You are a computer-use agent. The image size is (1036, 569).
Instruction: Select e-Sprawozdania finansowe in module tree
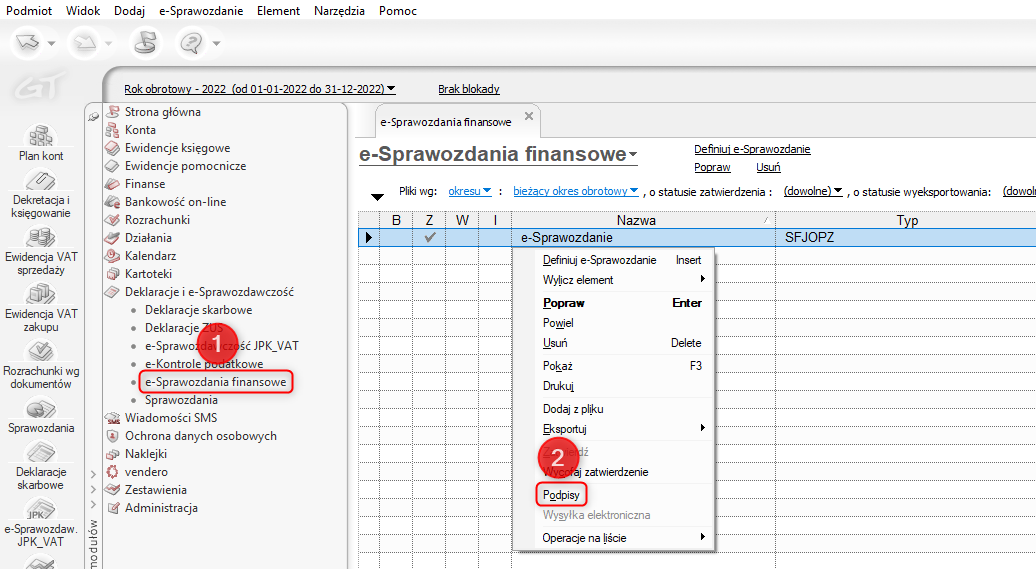pos(215,382)
